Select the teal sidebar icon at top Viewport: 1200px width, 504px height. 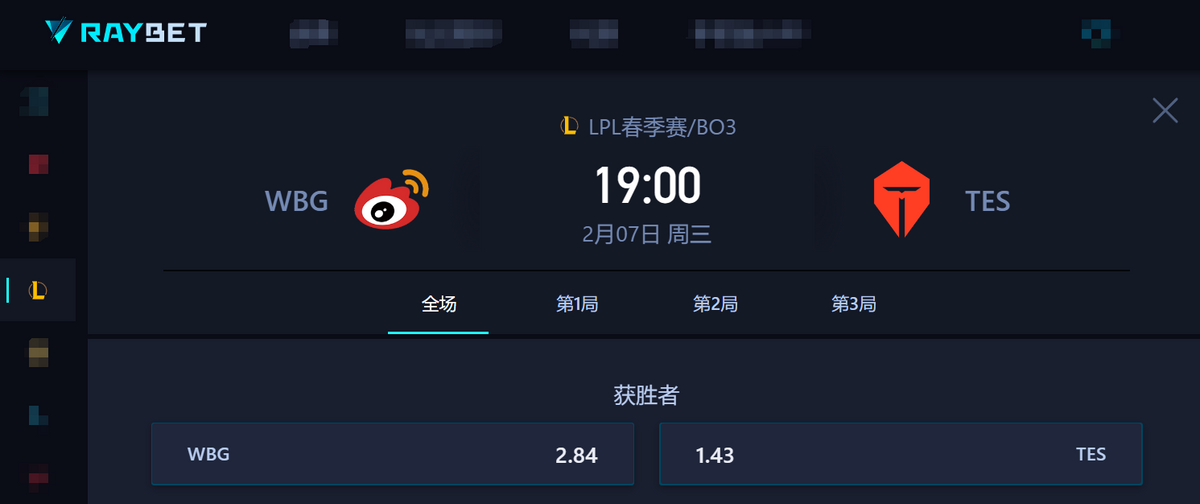(x=38, y=101)
